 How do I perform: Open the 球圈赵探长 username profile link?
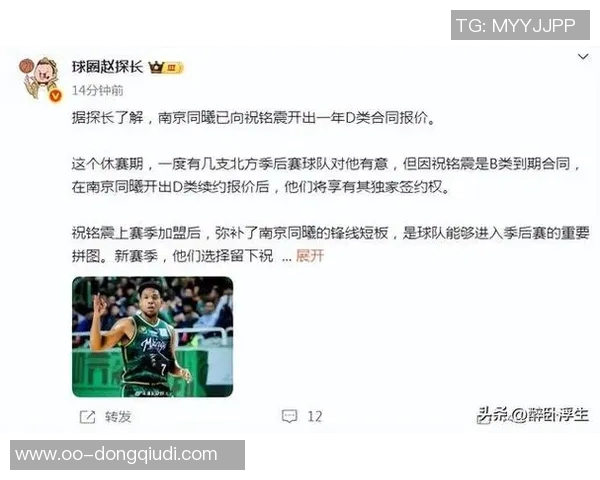tap(107, 67)
